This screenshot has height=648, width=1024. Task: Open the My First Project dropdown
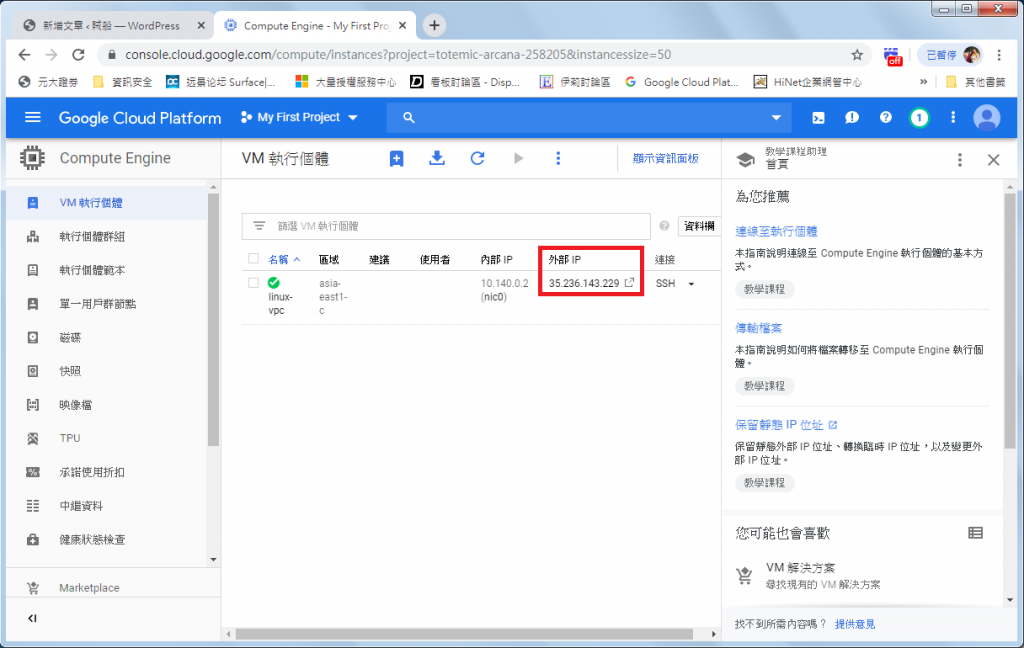299,118
